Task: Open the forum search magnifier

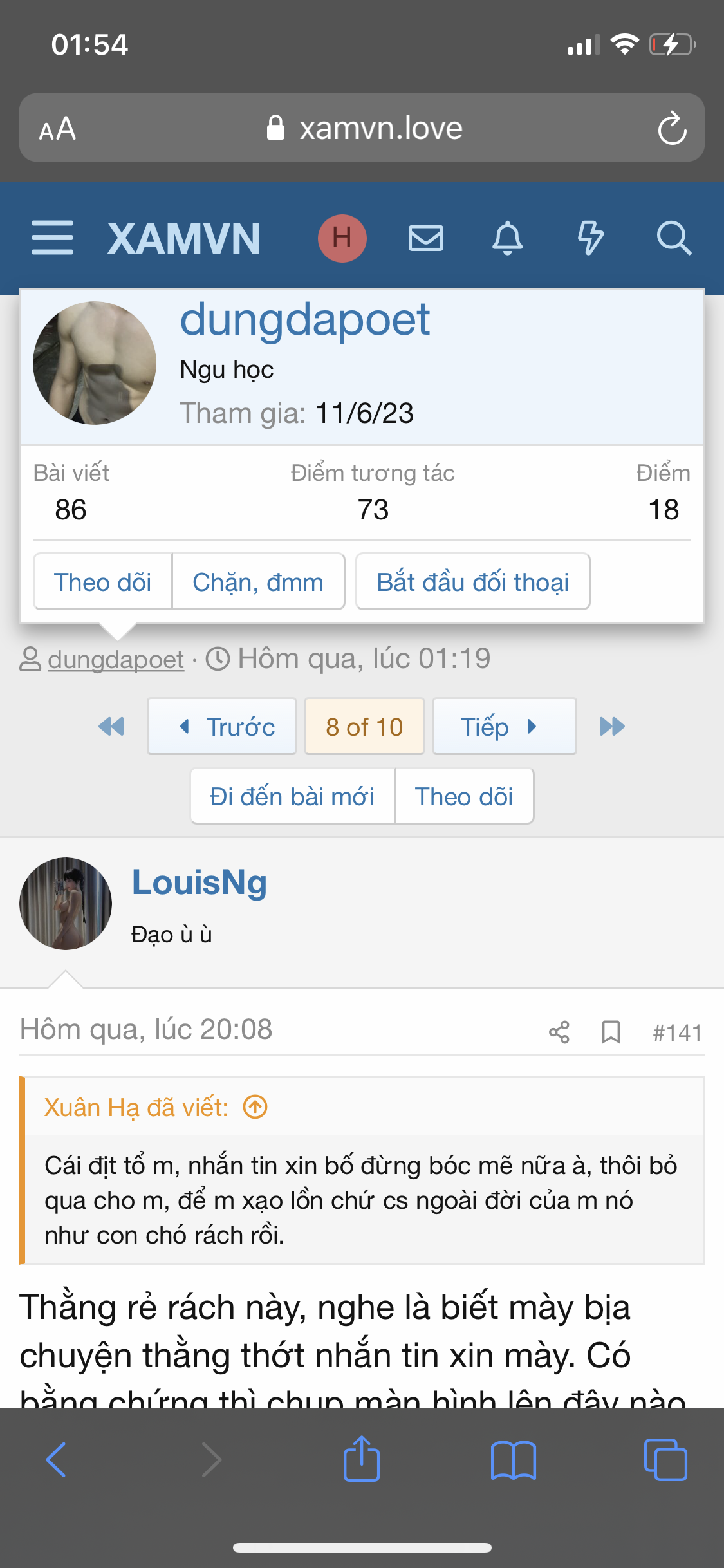Action: [673, 238]
